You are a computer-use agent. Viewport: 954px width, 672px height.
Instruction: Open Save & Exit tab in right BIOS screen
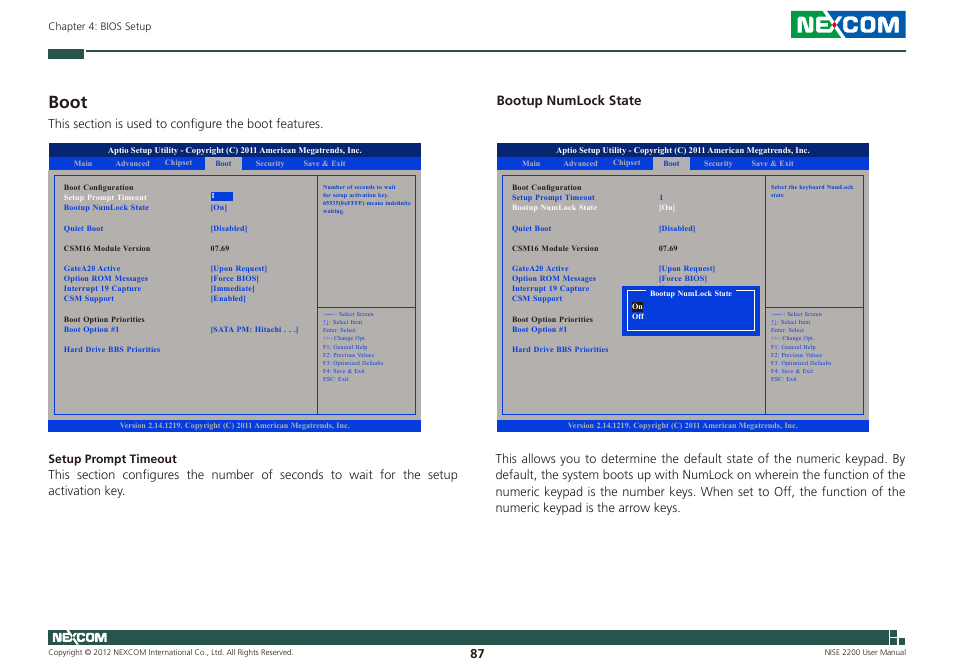tap(772, 164)
